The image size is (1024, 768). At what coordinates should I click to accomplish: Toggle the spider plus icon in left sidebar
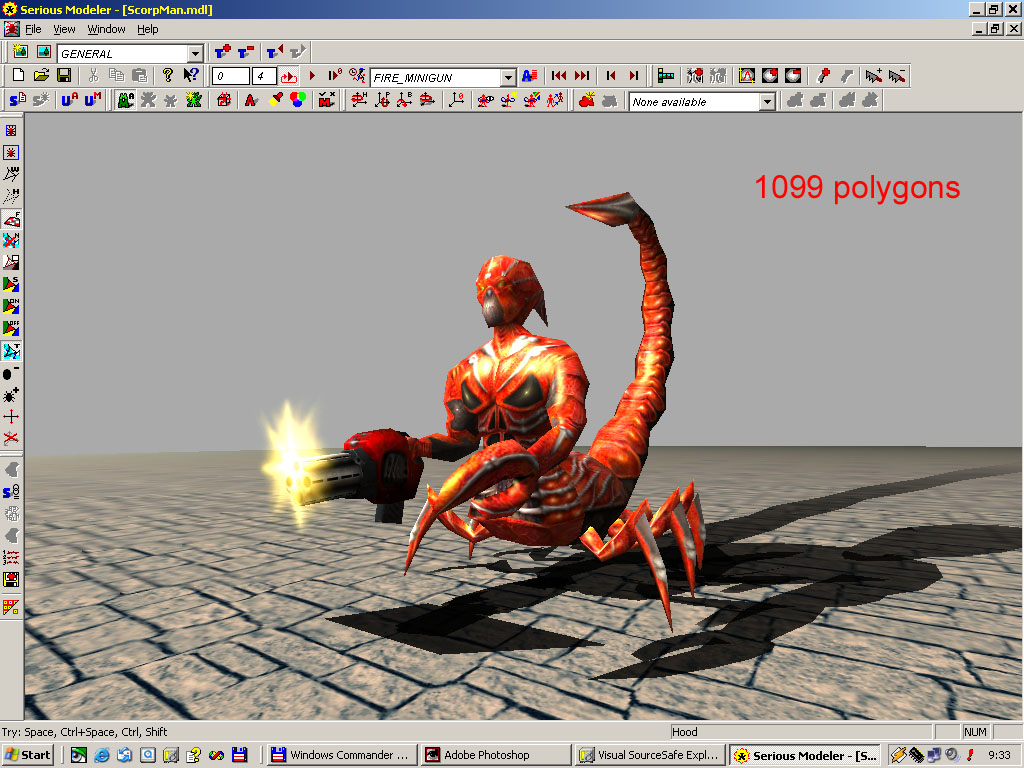[x=11, y=395]
